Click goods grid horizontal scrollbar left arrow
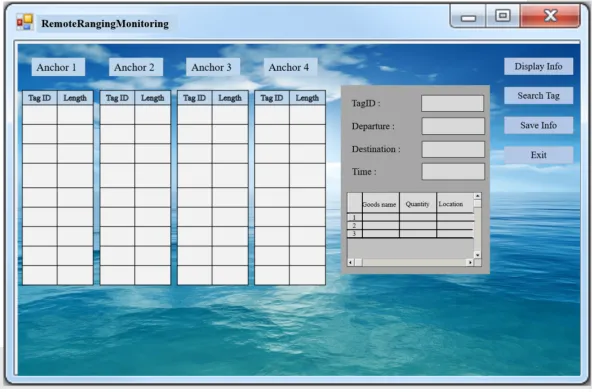This screenshot has width=592, height=392. (x=351, y=262)
